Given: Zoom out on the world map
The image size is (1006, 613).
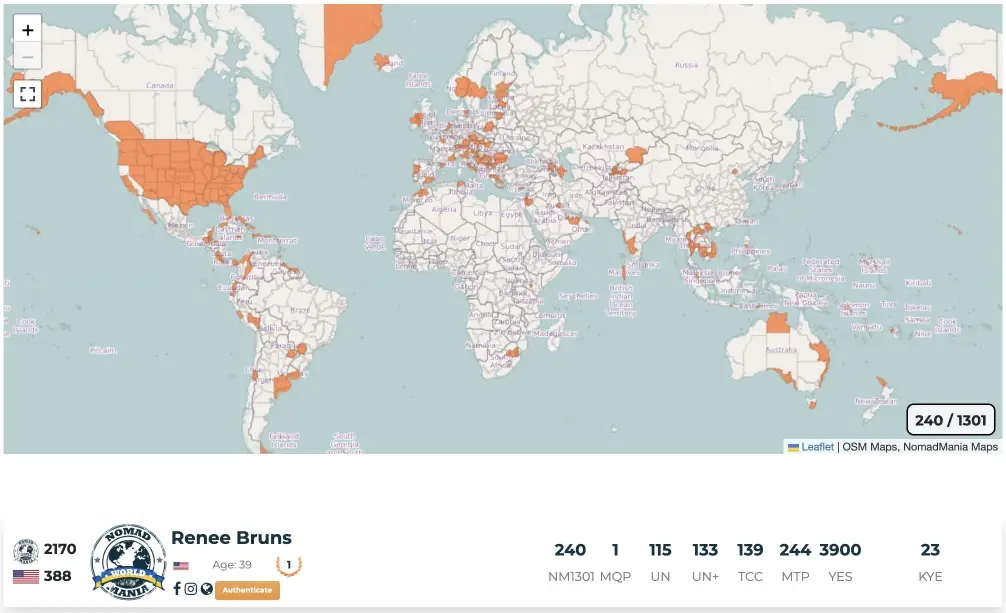Looking at the screenshot, I should (x=28, y=56).
